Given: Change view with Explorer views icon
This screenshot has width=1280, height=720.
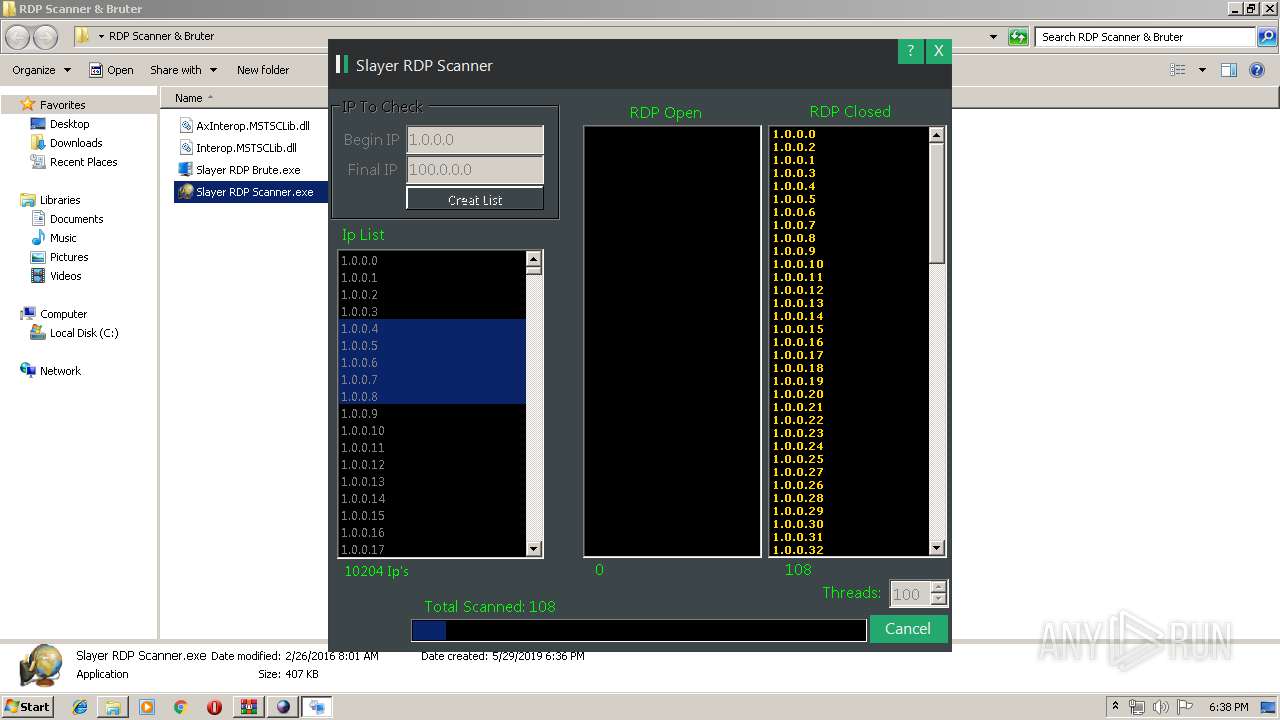Looking at the screenshot, I should (x=1178, y=70).
